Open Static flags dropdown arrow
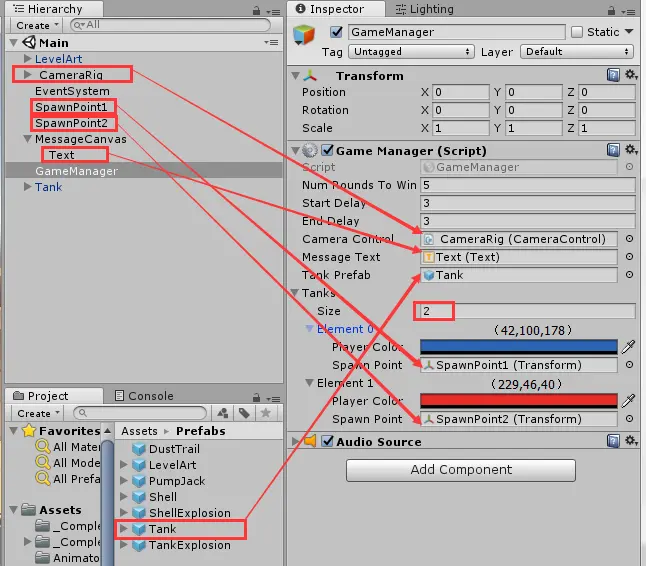This screenshot has height=566, width=646. [x=629, y=32]
